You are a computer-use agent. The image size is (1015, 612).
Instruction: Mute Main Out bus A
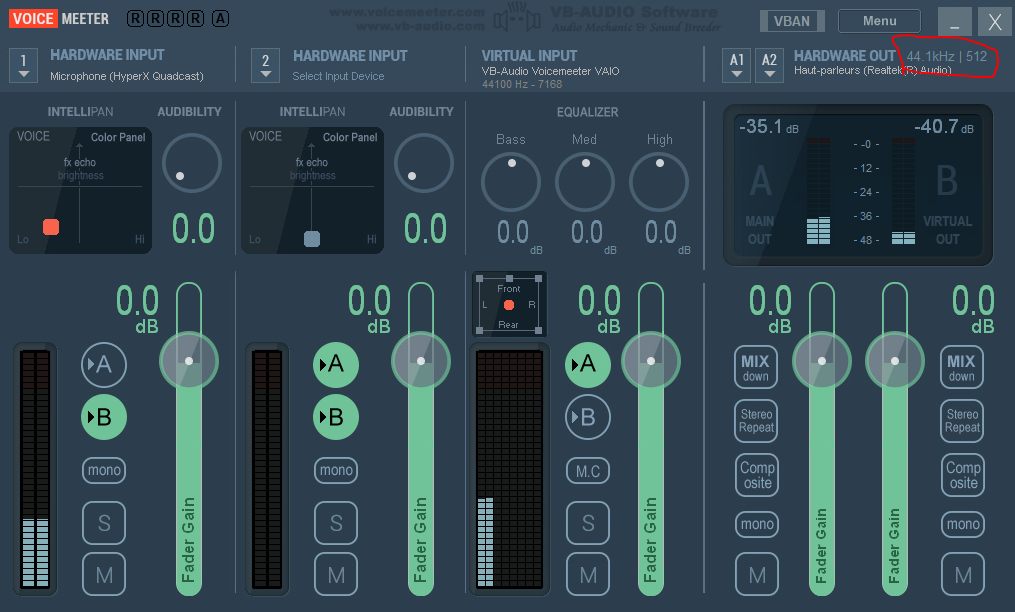click(x=757, y=574)
